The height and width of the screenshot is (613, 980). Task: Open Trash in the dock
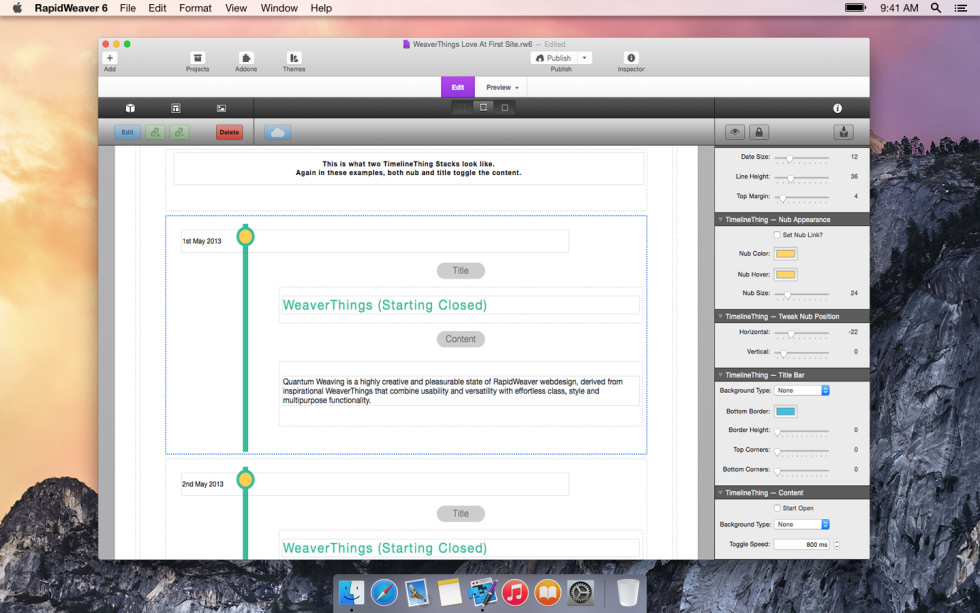tap(628, 592)
